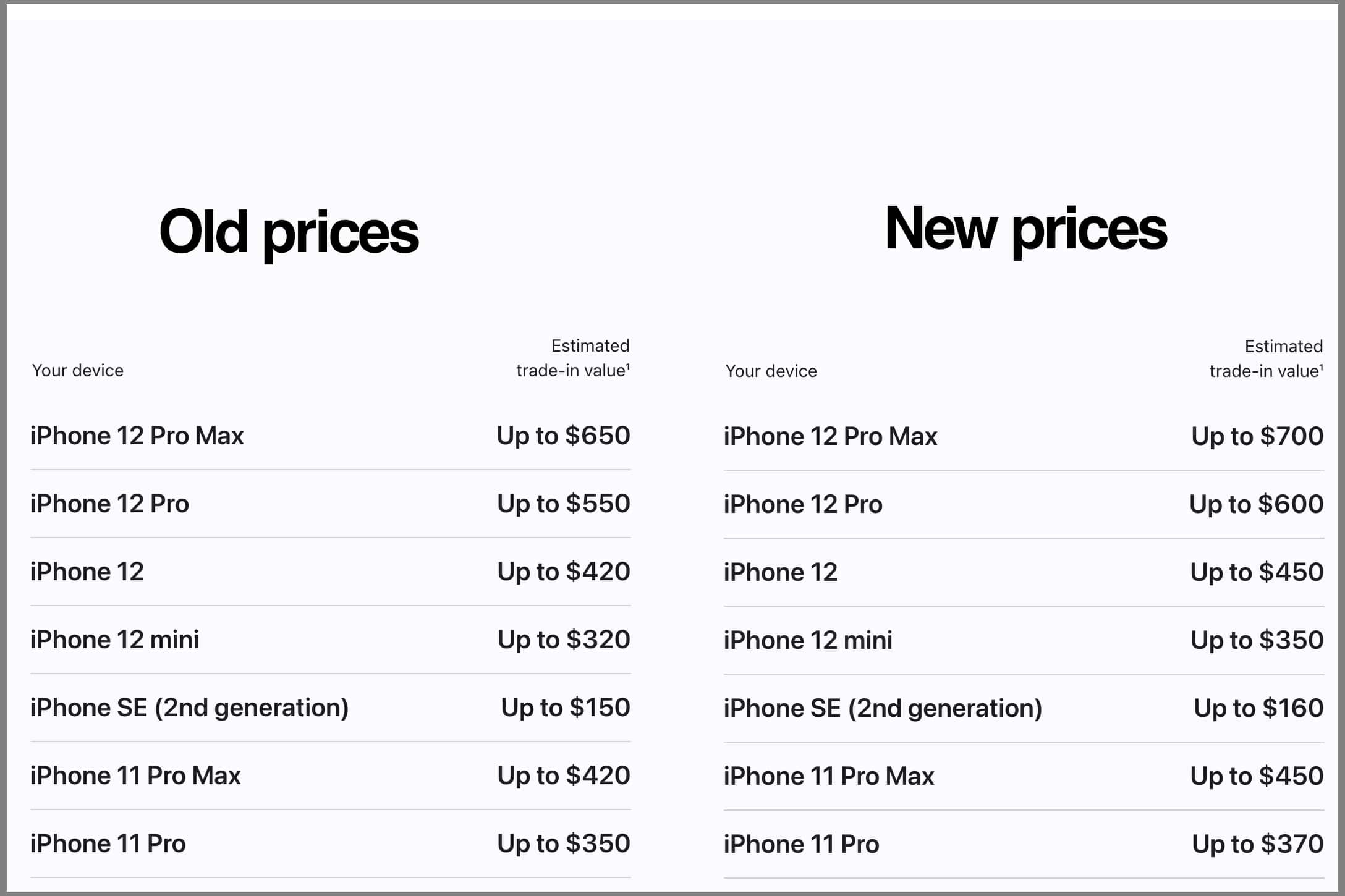Image resolution: width=1345 pixels, height=896 pixels.
Task: Click the old "Up to $650" value
Action: pyautogui.click(x=563, y=436)
